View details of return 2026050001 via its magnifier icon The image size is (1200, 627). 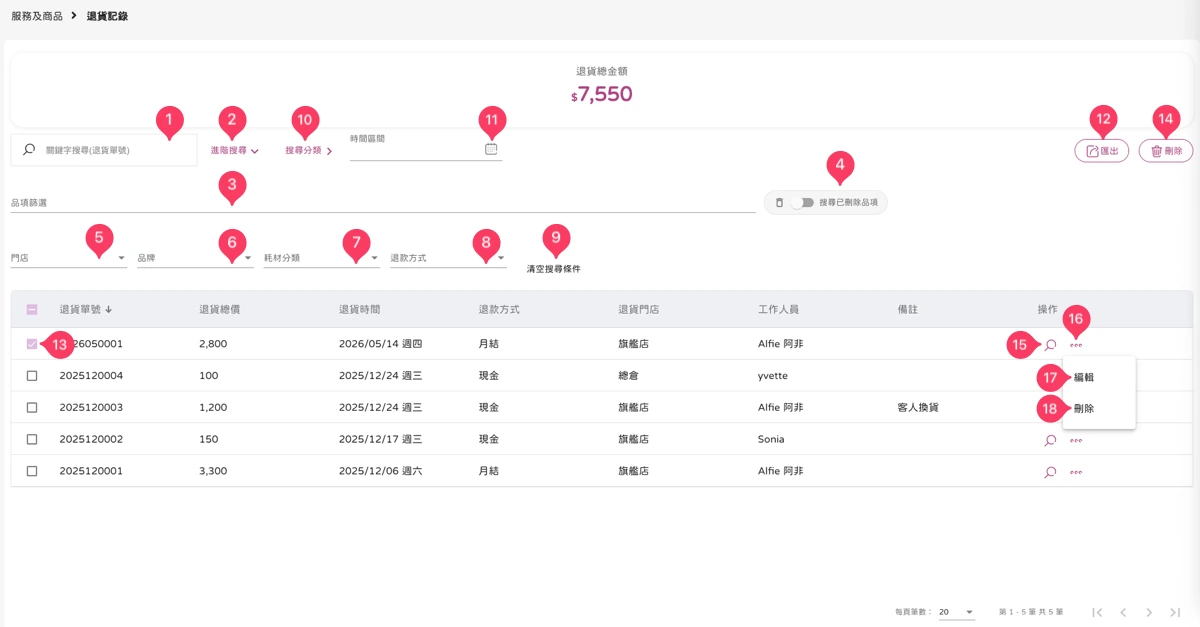point(1050,344)
